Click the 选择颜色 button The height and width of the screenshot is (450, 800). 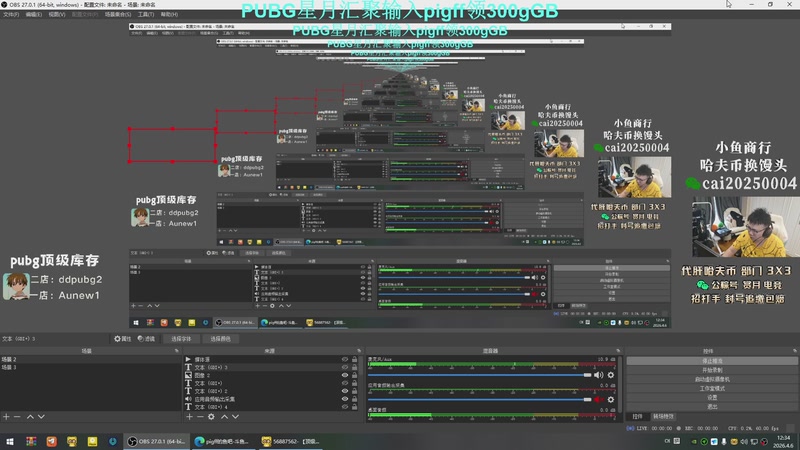pos(220,339)
